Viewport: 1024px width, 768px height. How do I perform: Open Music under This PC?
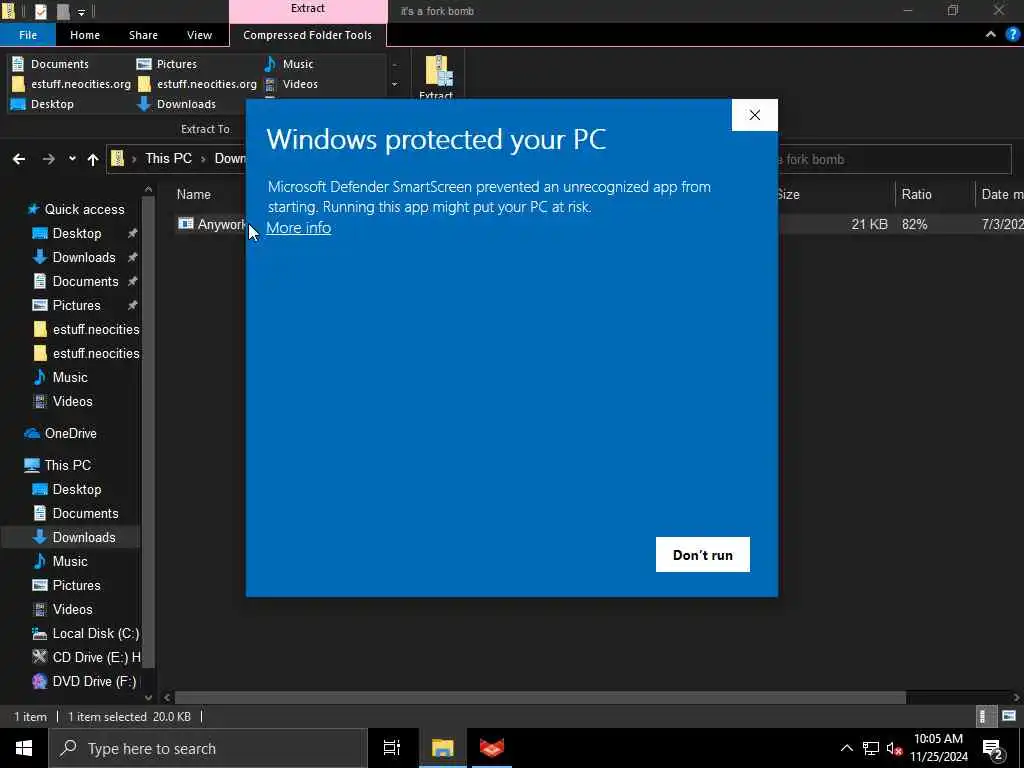[x=70, y=561]
